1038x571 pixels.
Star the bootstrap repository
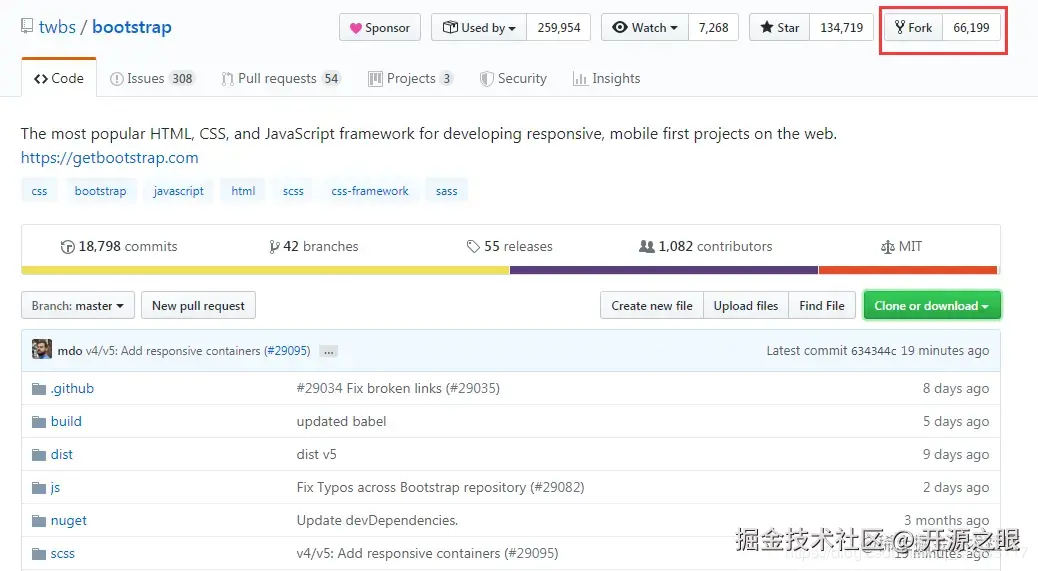tap(779, 28)
